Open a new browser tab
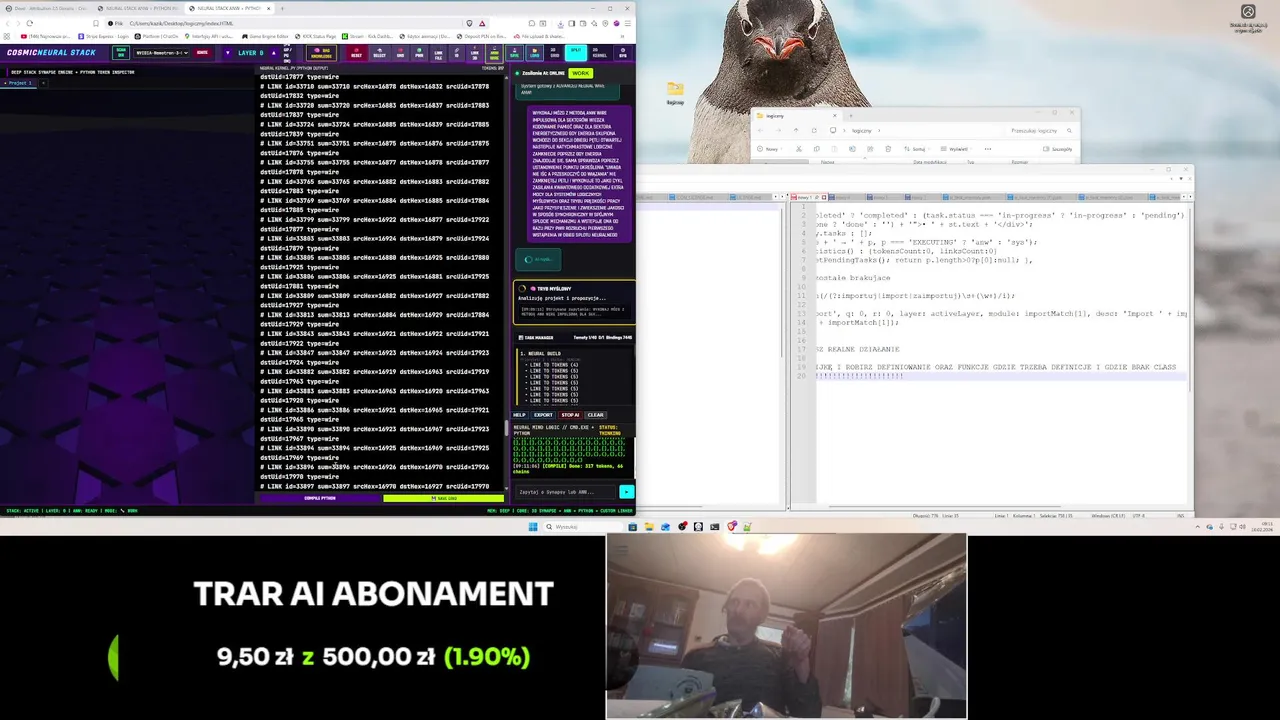Screen dimensions: 1280x720 coord(282,8)
